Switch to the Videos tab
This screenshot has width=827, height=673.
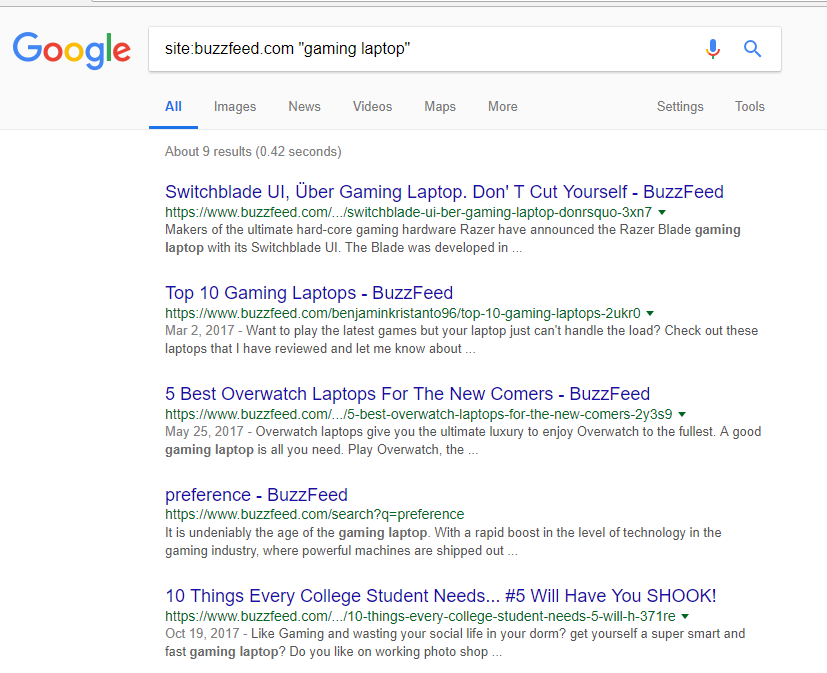pos(372,107)
